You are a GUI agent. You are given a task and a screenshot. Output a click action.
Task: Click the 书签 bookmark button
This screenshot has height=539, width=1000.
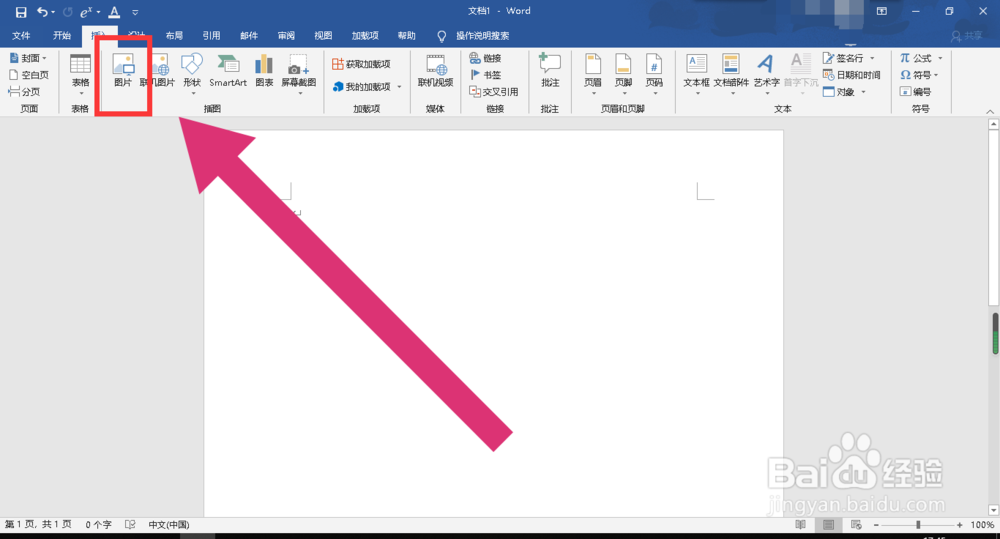[485, 75]
